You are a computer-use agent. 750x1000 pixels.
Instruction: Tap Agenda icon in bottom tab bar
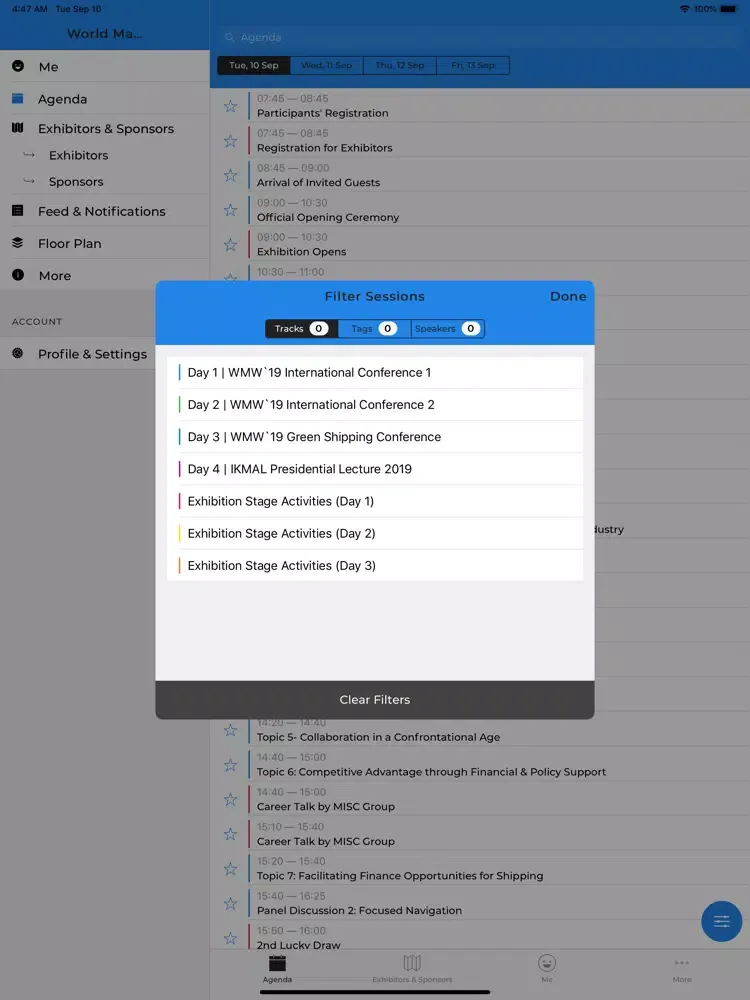tap(277, 963)
